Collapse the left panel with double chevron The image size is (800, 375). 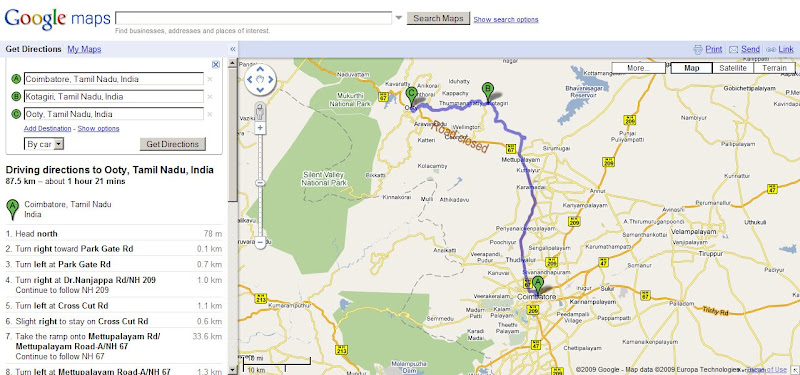[233, 49]
